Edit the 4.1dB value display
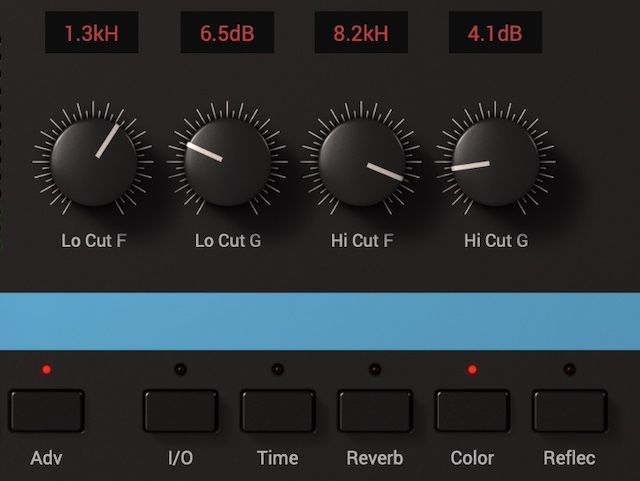640x481 pixels. click(x=495, y=34)
